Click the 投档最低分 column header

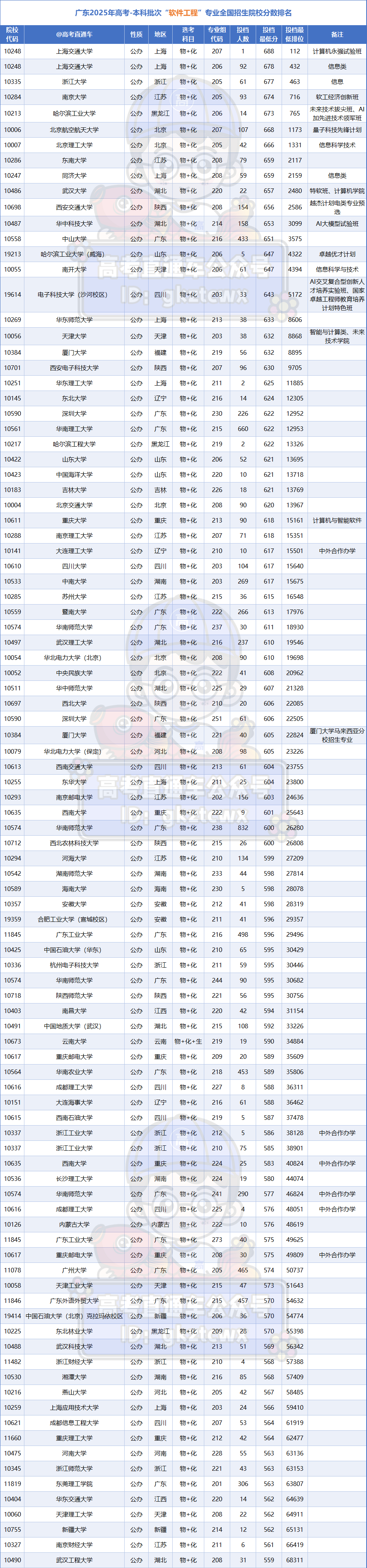tap(268, 34)
